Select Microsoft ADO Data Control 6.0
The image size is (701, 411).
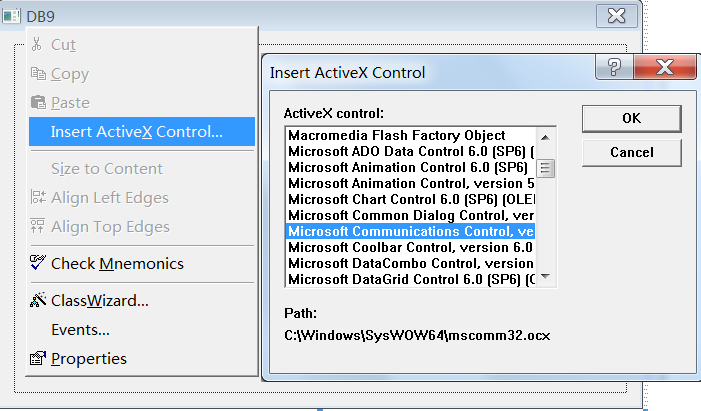410,151
